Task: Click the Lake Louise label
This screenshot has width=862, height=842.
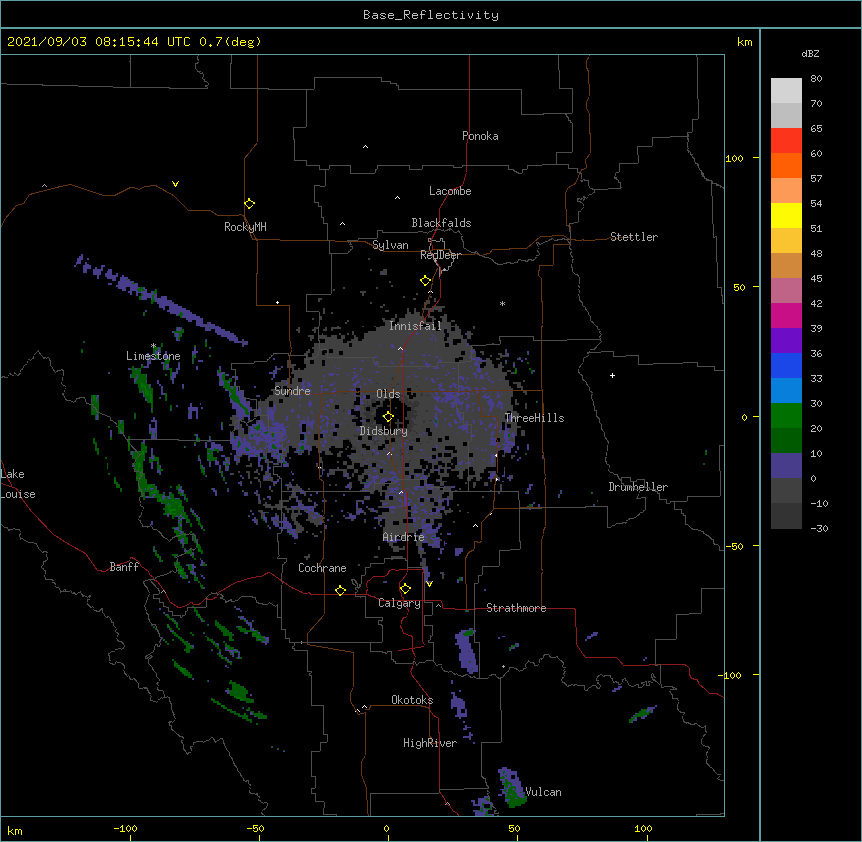Action: 17,484
